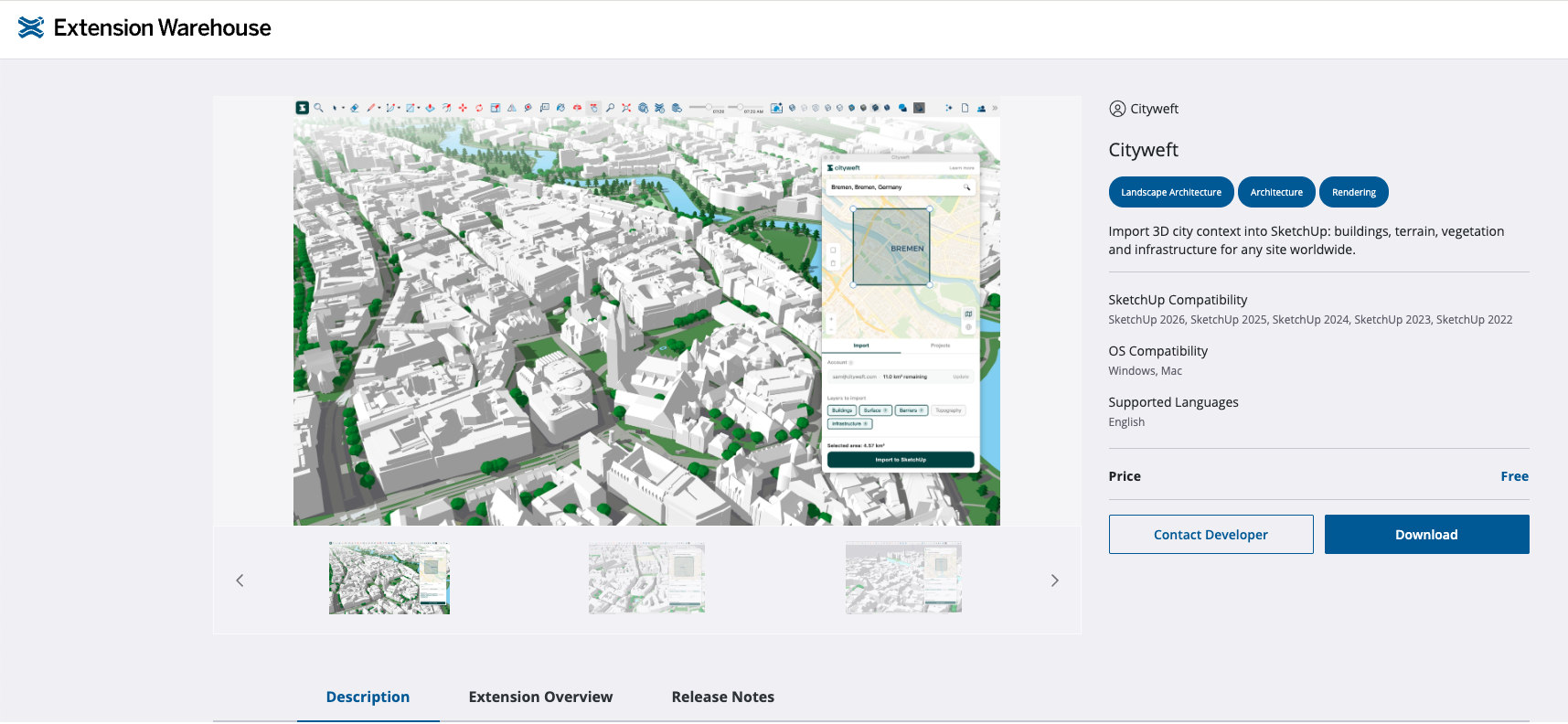
Task: Select the Landscape Architecture tag
Action: 1171,192
